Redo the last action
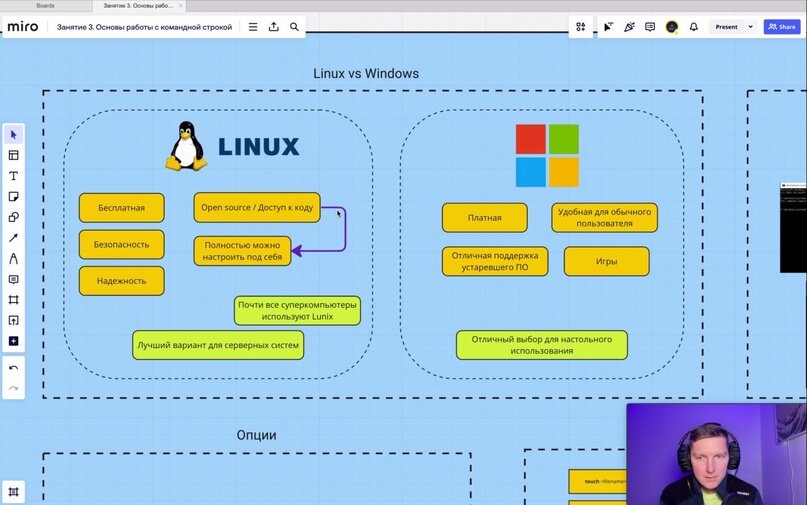The image size is (807, 505). (x=13, y=388)
